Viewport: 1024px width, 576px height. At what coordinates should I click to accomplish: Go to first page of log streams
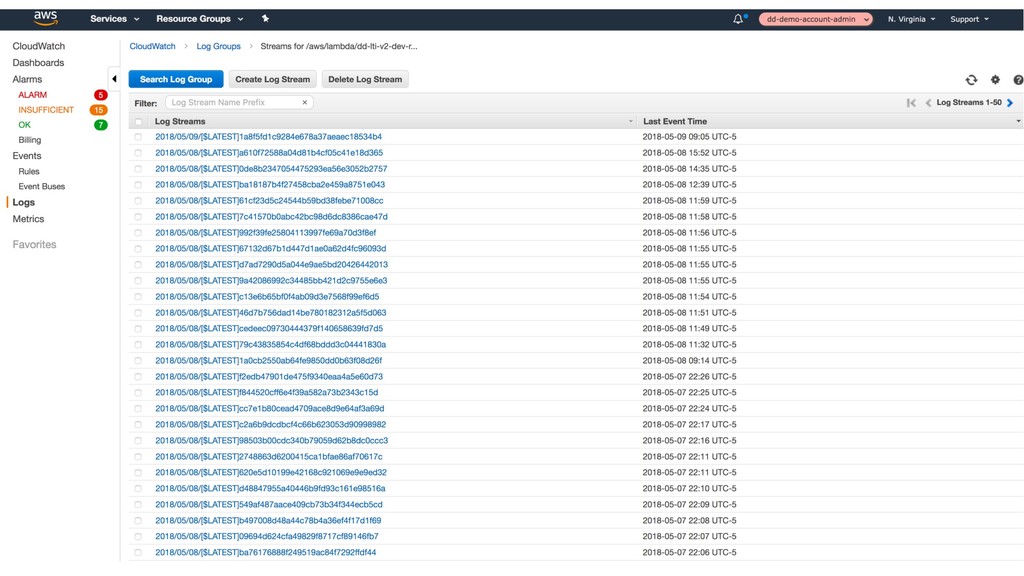(911, 103)
